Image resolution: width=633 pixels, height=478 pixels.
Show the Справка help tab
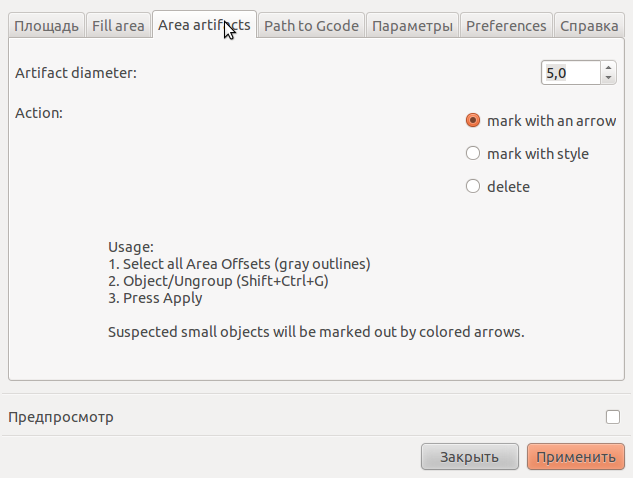pyautogui.click(x=589, y=25)
